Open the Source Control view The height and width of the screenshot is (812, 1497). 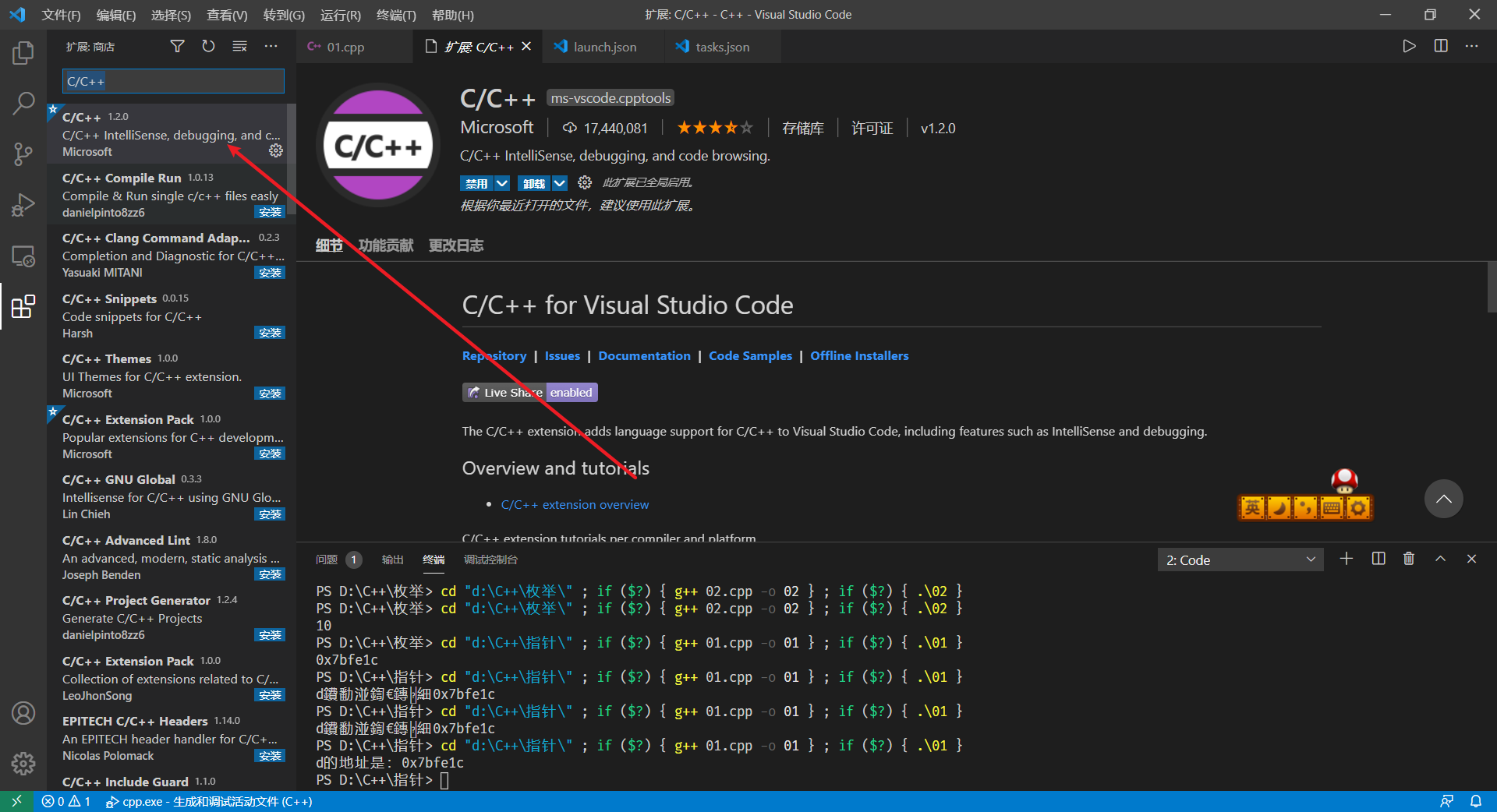pyautogui.click(x=23, y=154)
